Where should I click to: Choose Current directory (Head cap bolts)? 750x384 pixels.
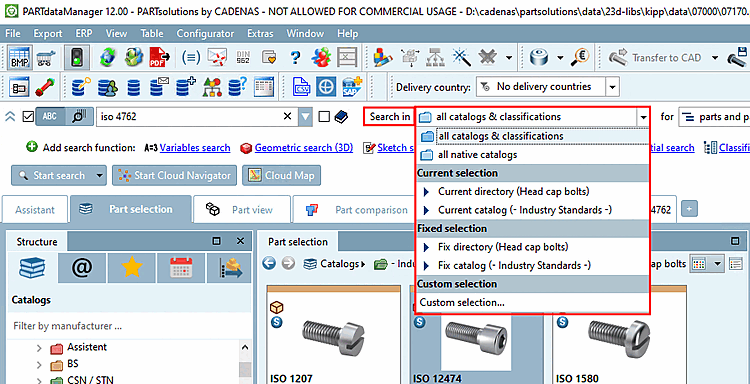[x=532, y=192]
